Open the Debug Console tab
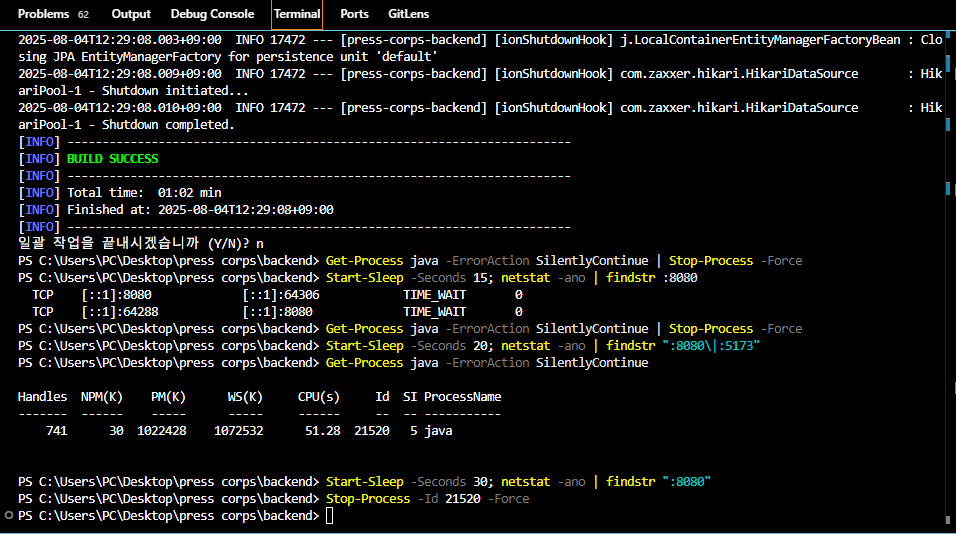The height and width of the screenshot is (534, 956). 212,14
